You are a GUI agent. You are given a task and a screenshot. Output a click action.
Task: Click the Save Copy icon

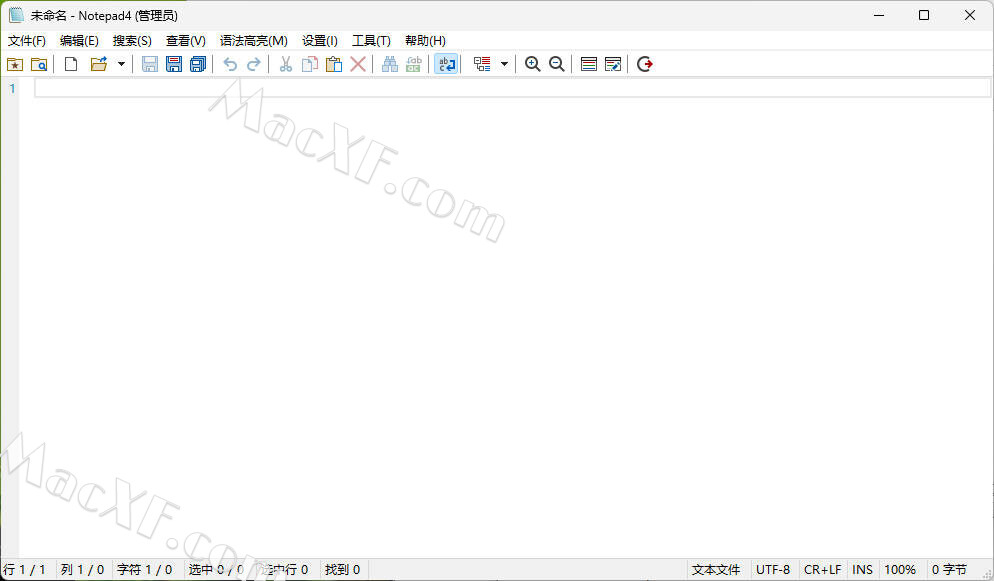point(198,64)
